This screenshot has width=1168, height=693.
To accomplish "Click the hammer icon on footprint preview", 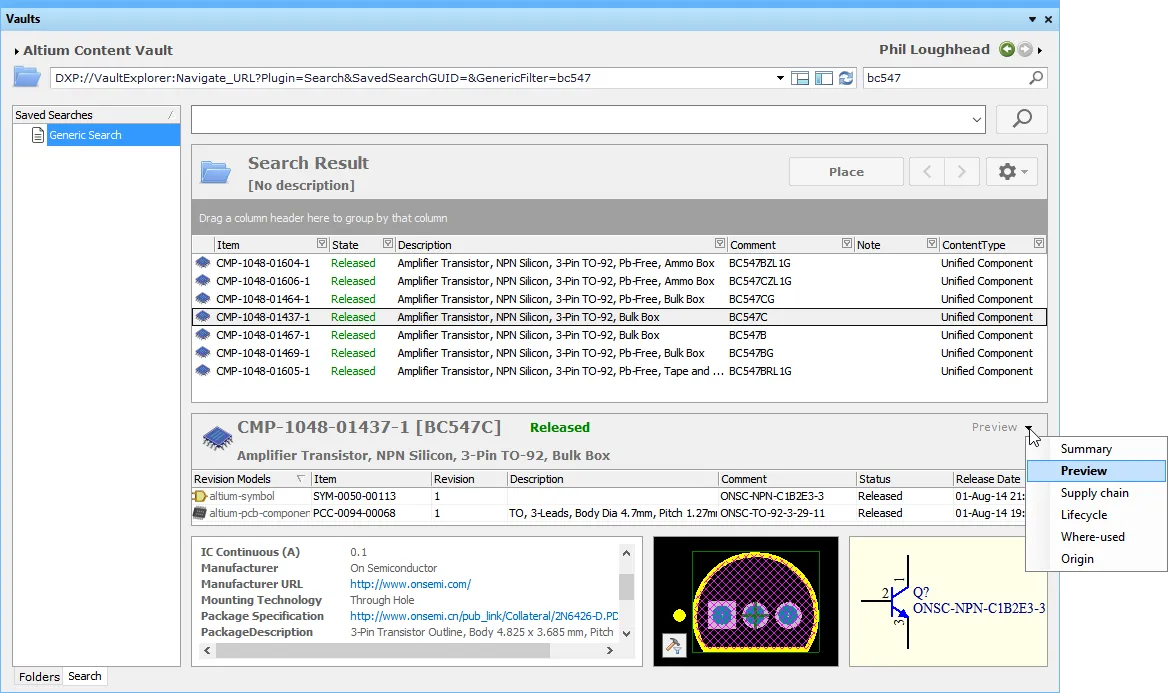I will 673,645.
